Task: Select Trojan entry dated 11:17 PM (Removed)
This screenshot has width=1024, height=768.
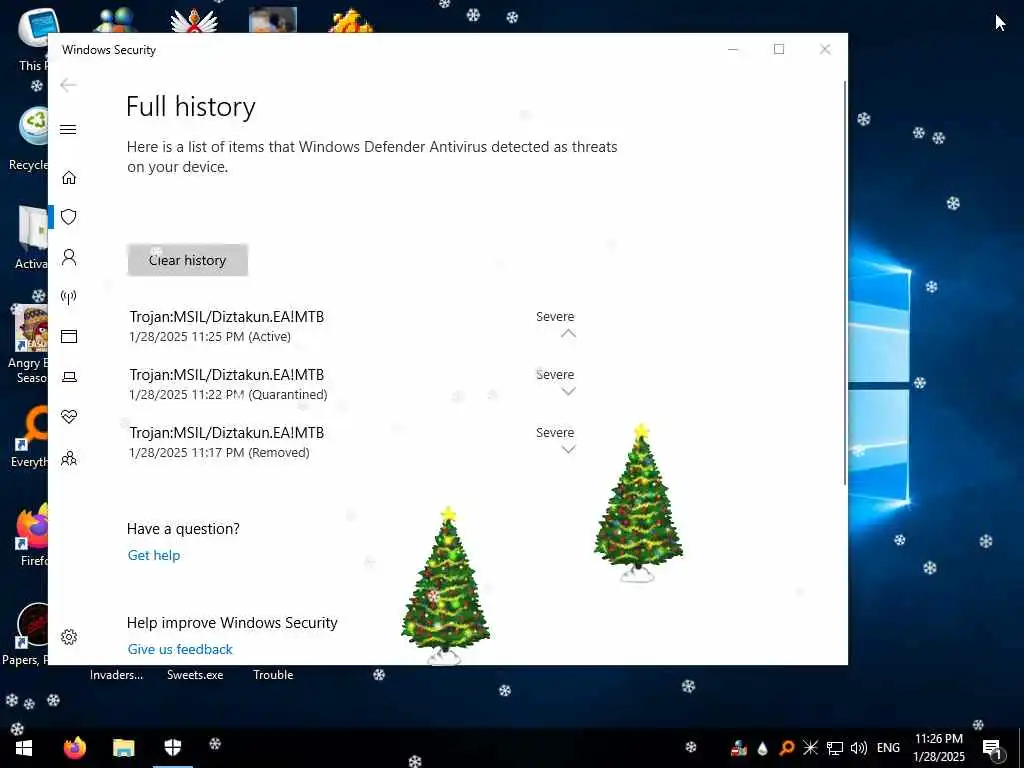Action: pyautogui.click(x=353, y=442)
